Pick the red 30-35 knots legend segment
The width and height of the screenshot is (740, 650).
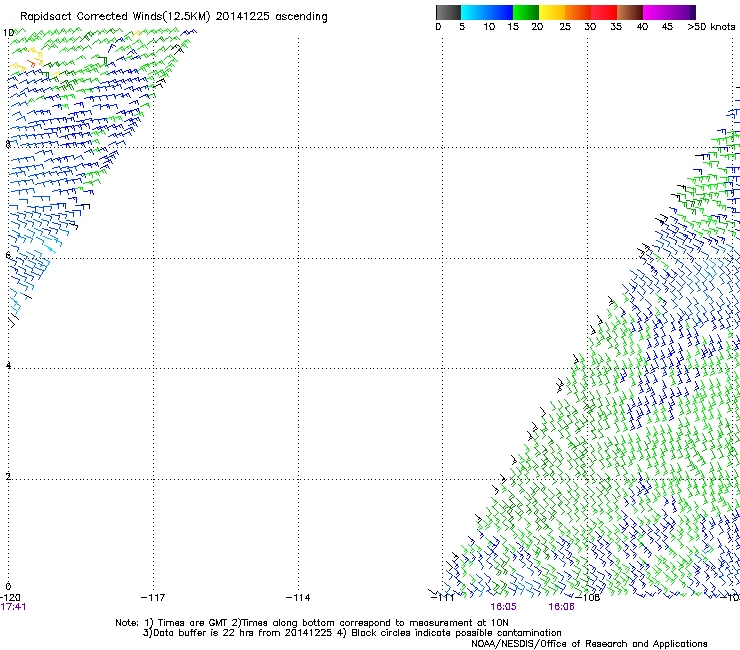pos(604,12)
